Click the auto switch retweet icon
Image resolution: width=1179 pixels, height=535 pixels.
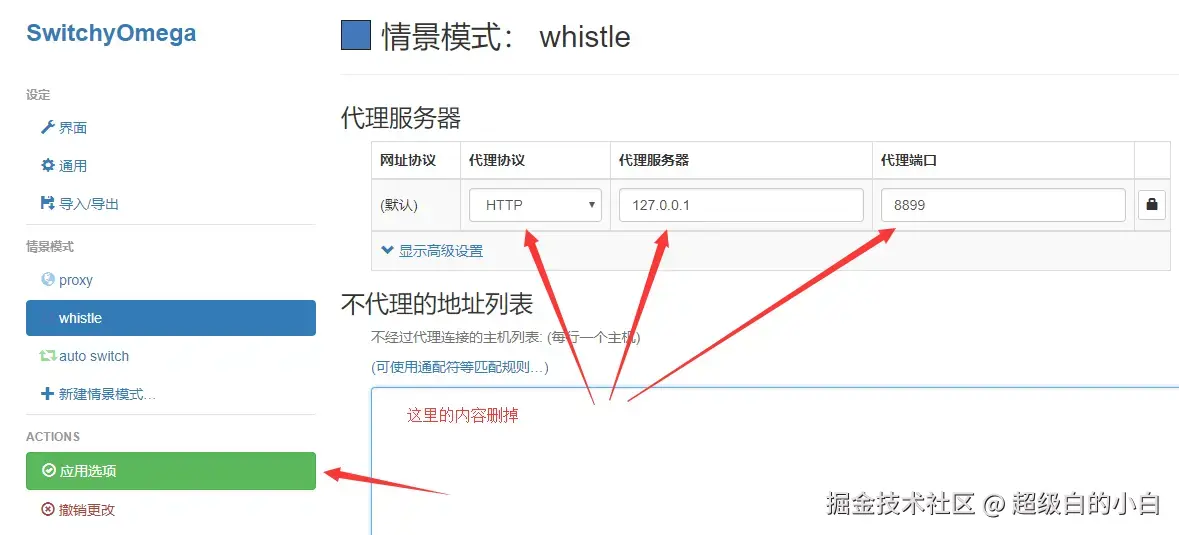[x=47, y=356]
